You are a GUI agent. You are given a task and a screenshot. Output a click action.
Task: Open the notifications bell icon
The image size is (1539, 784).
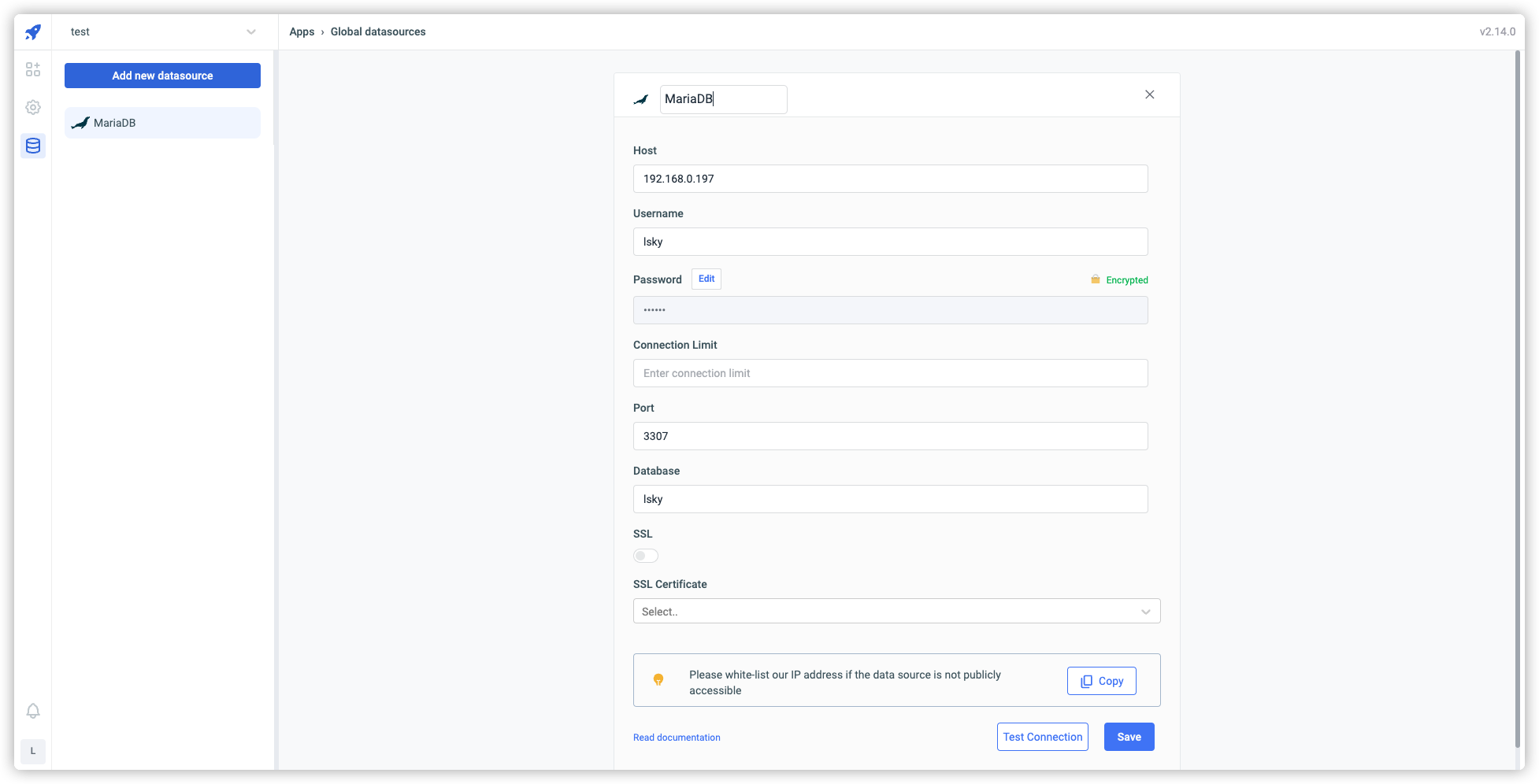coord(33,711)
